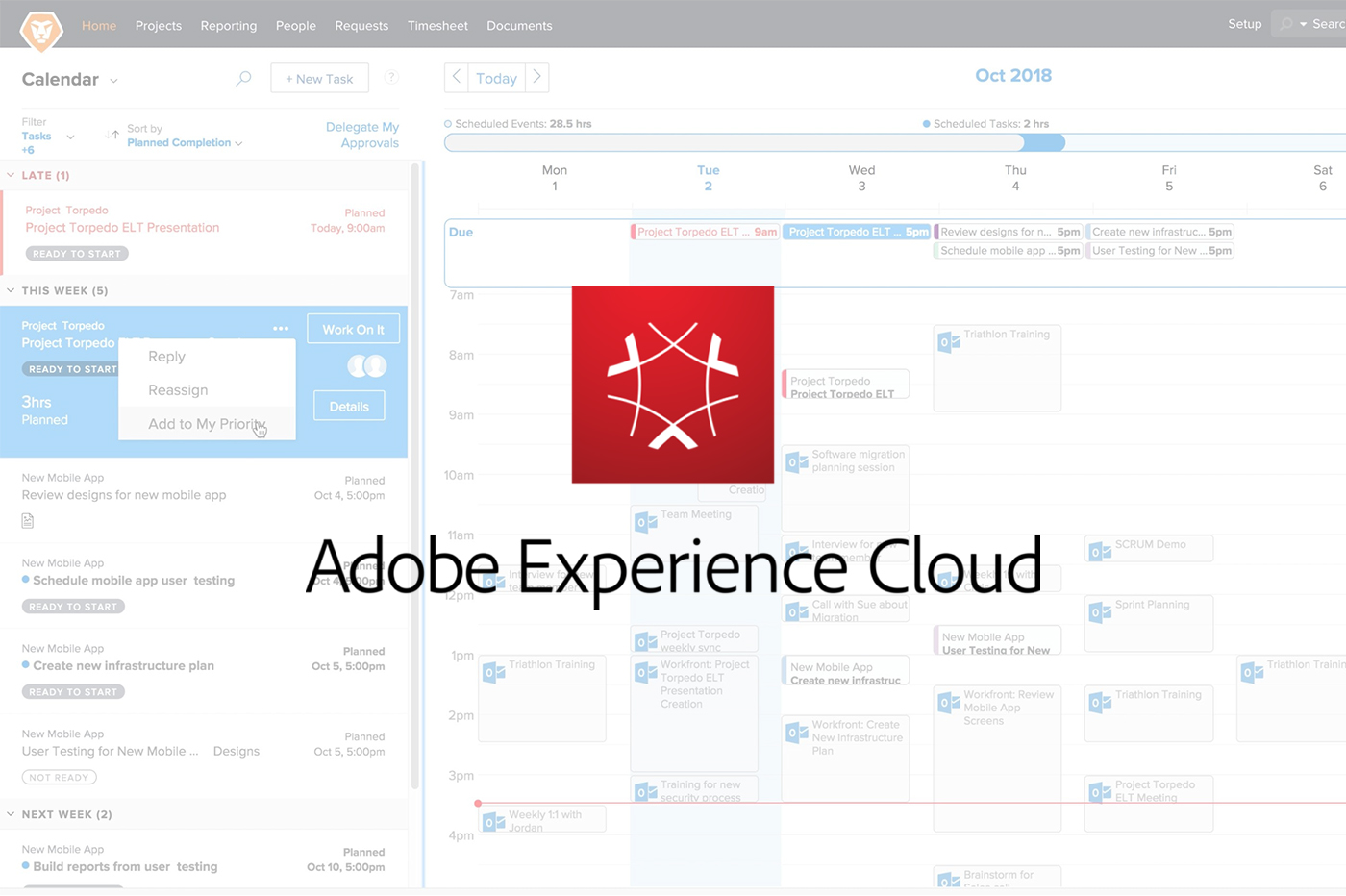Click the Details button
Viewport: 1346px width, 896px height.
pos(349,407)
